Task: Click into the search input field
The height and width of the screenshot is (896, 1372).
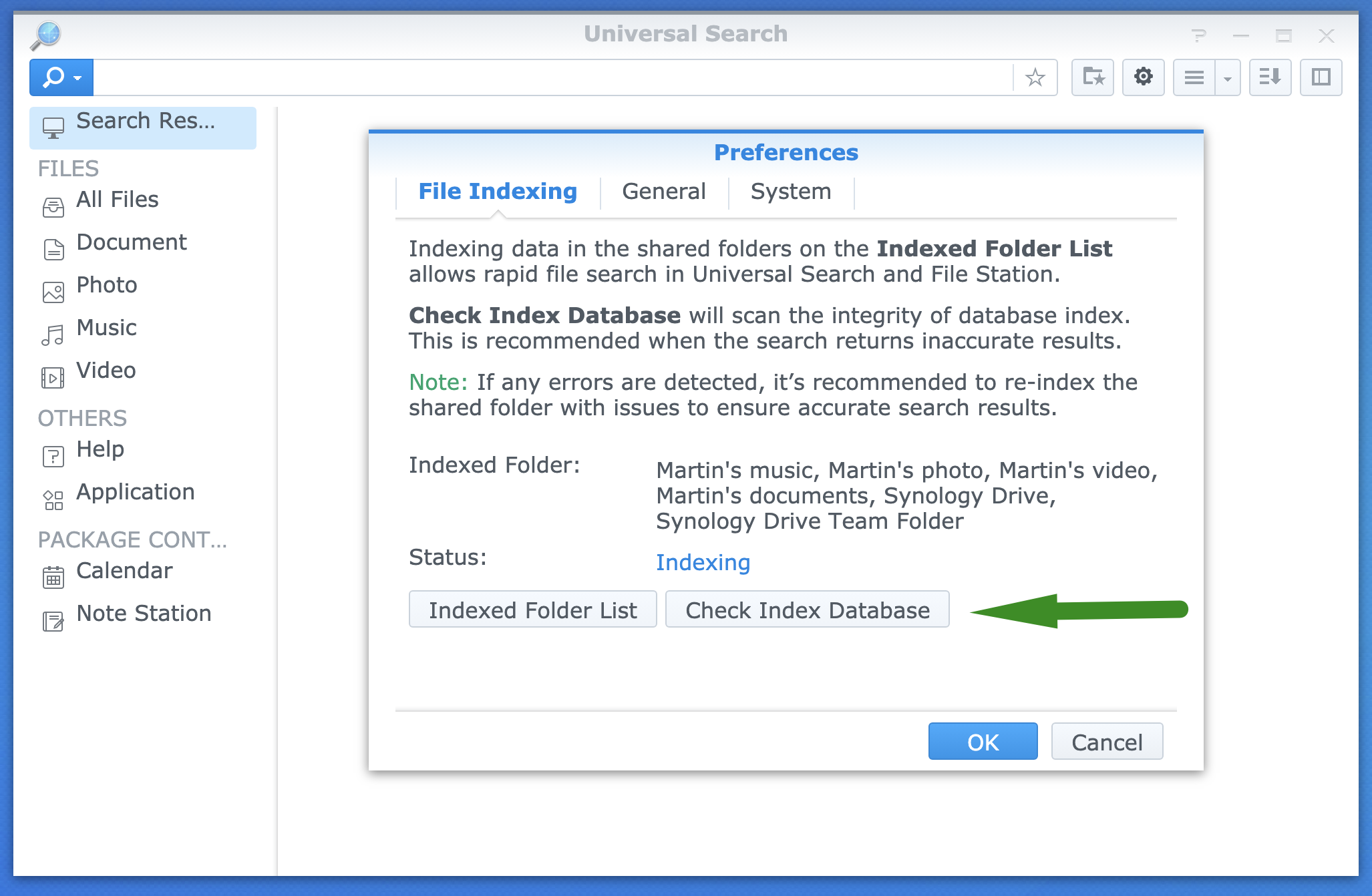Action: 553,77
